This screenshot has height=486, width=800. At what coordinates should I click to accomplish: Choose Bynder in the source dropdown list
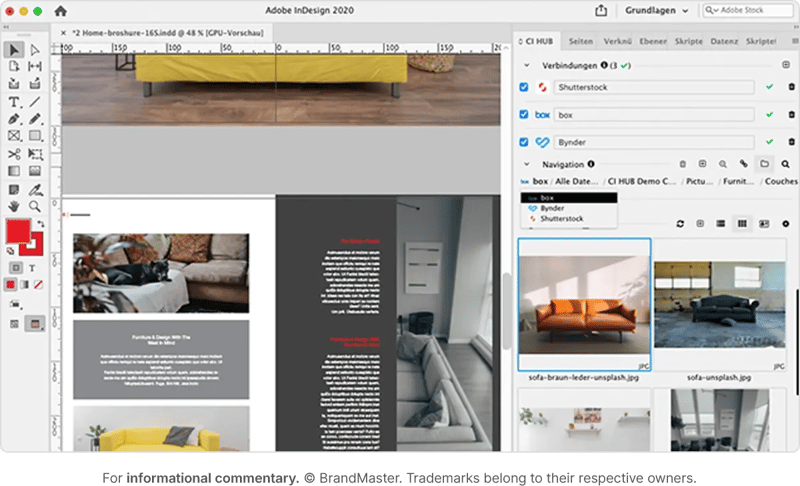(x=569, y=208)
